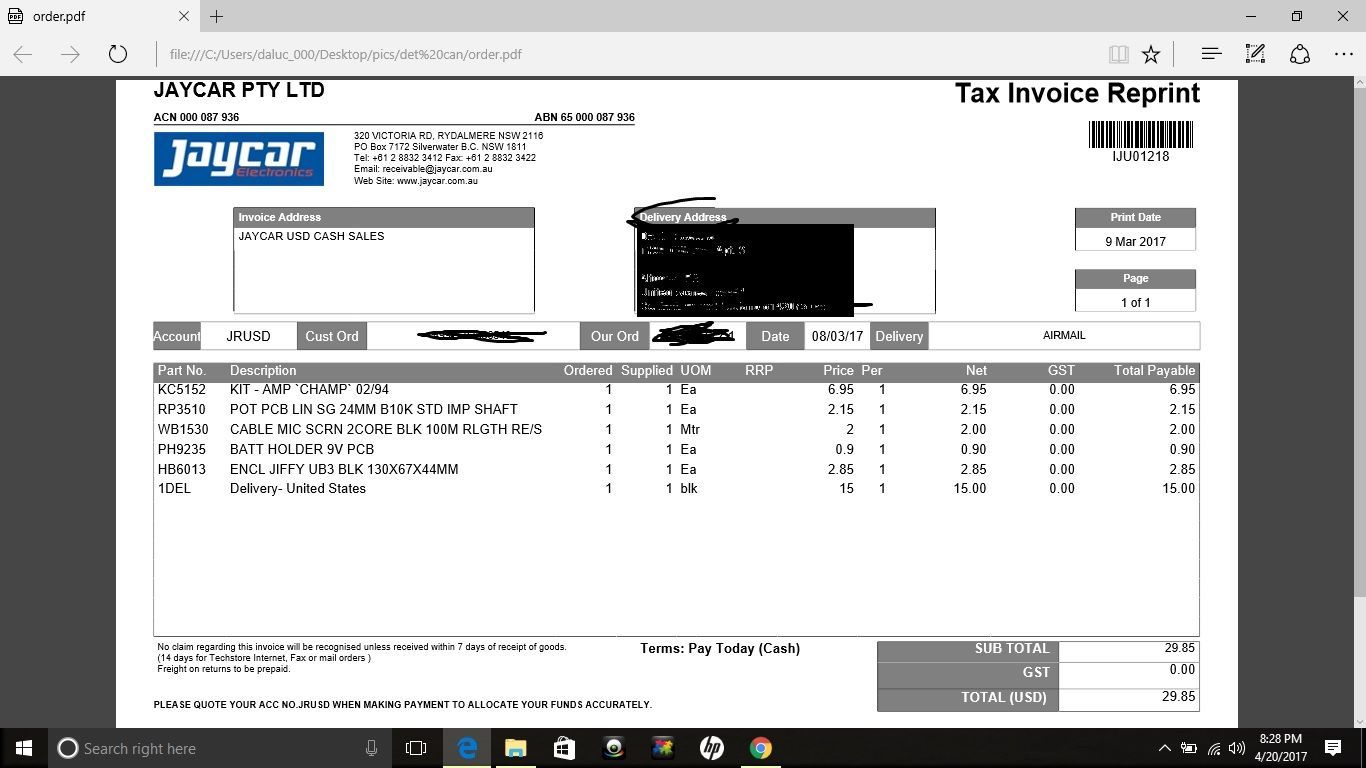Screen dimensions: 1366x768
Task: Click 'Delivery- United States' row description
Action: point(298,488)
